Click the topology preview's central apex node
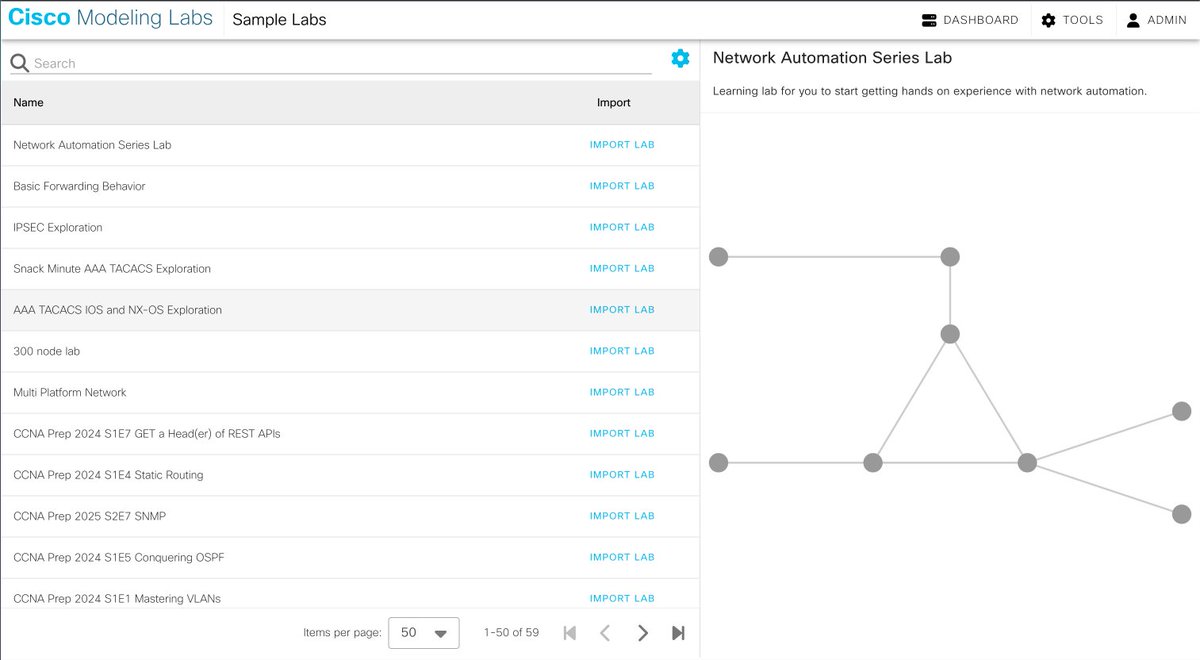This screenshot has width=1200, height=660. pos(950,334)
